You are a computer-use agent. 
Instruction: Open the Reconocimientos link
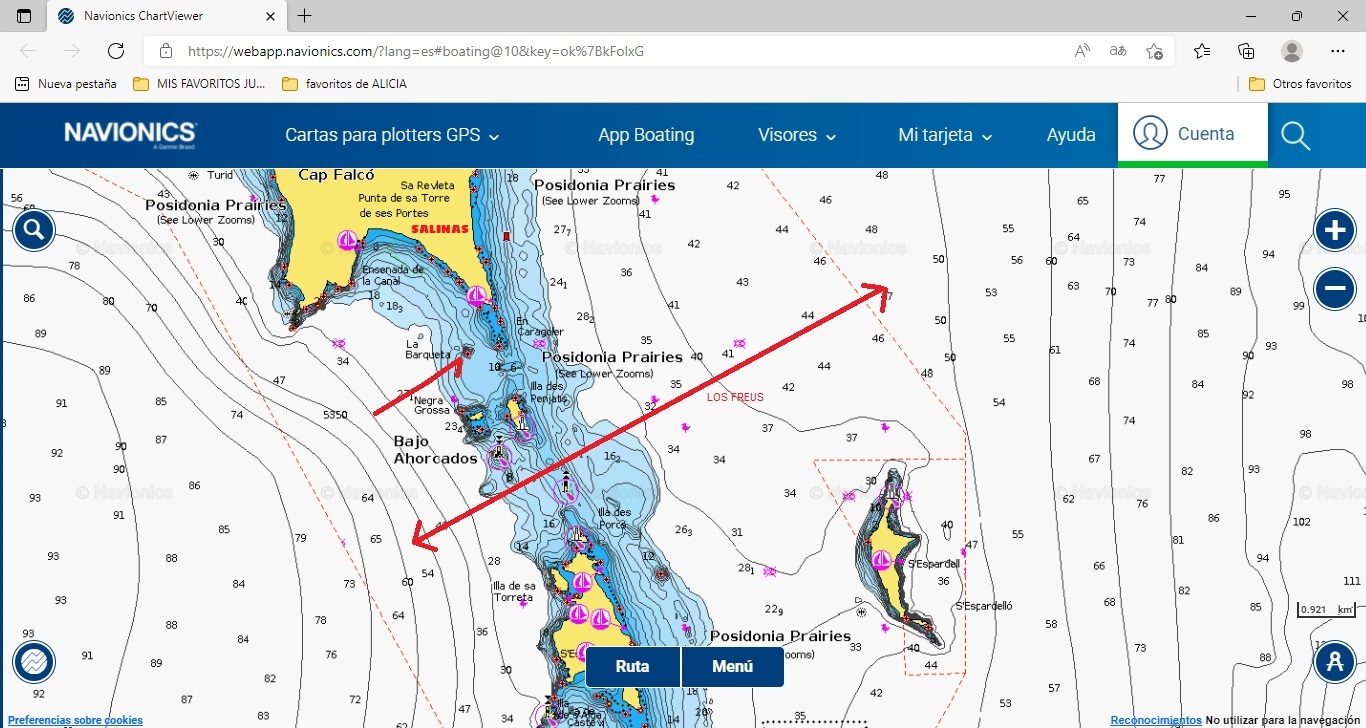pyautogui.click(x=1156, y=720)
